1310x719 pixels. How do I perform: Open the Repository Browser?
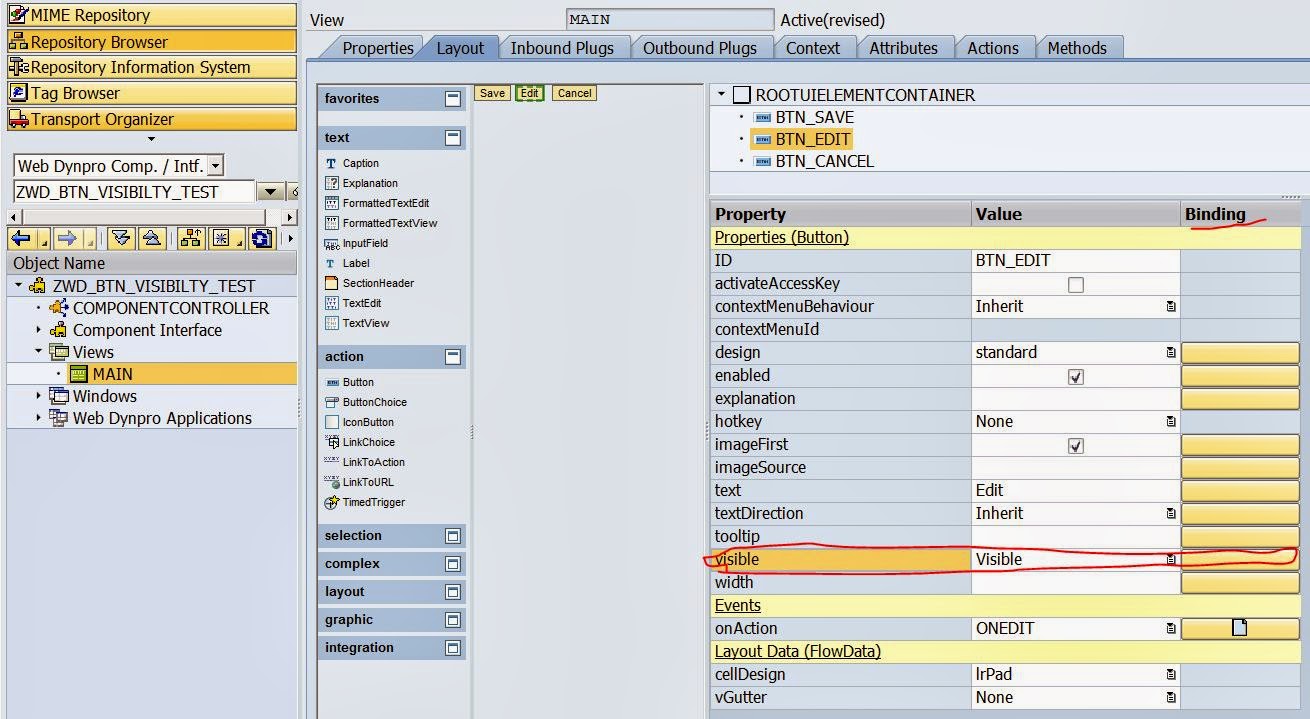coord(152,42)
